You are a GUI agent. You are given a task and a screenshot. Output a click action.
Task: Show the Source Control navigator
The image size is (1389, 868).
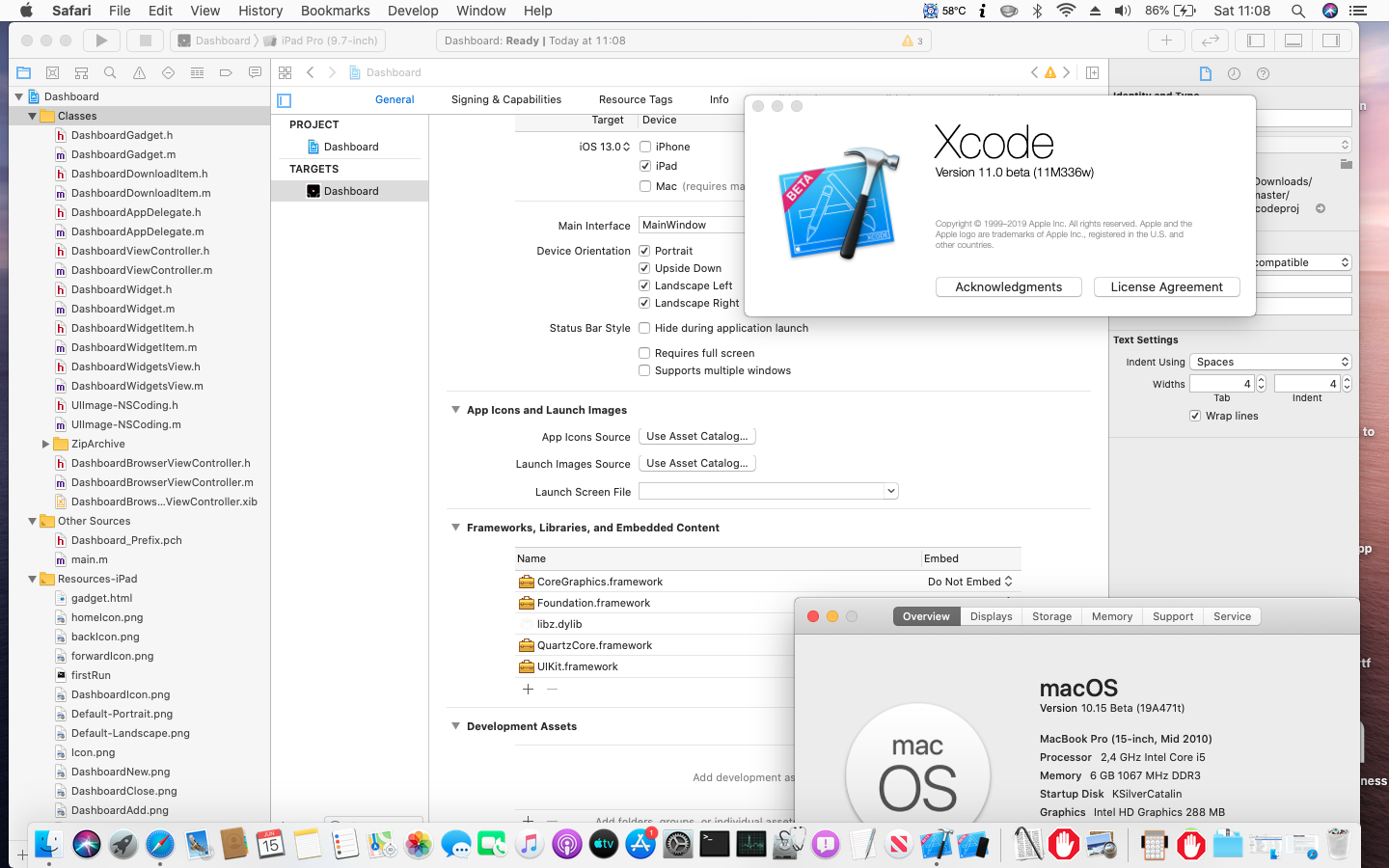[53, 72]
